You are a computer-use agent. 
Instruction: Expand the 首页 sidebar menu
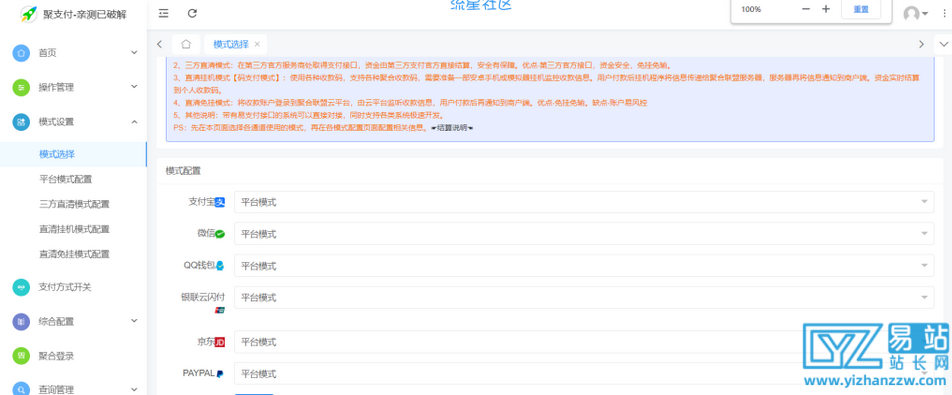pyautogui.click(x=134, y=53)
